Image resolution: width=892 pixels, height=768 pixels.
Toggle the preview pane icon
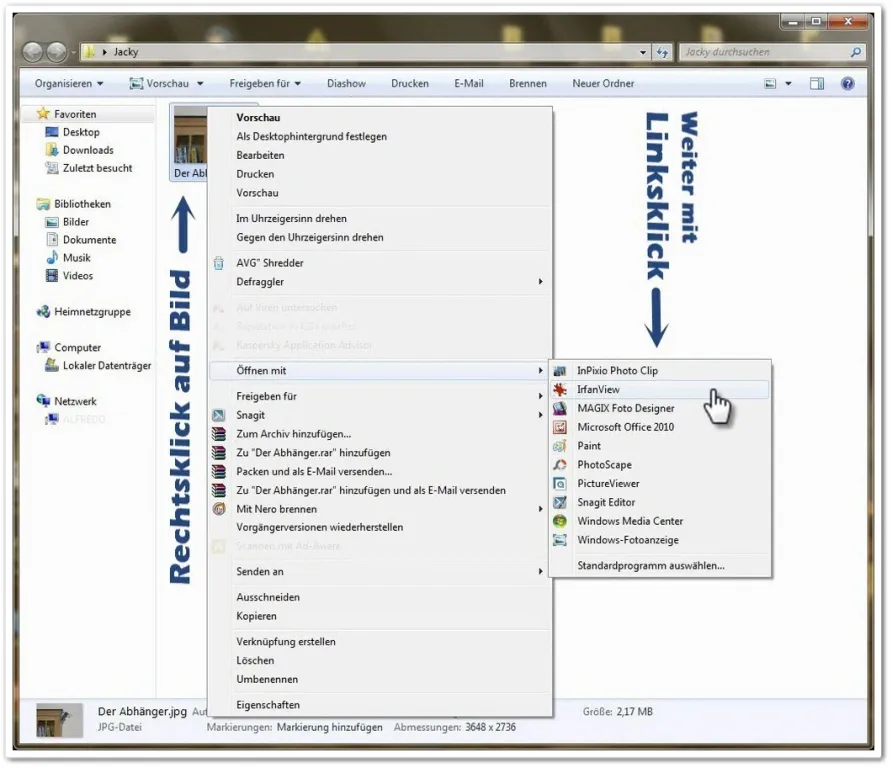[817, 84]
